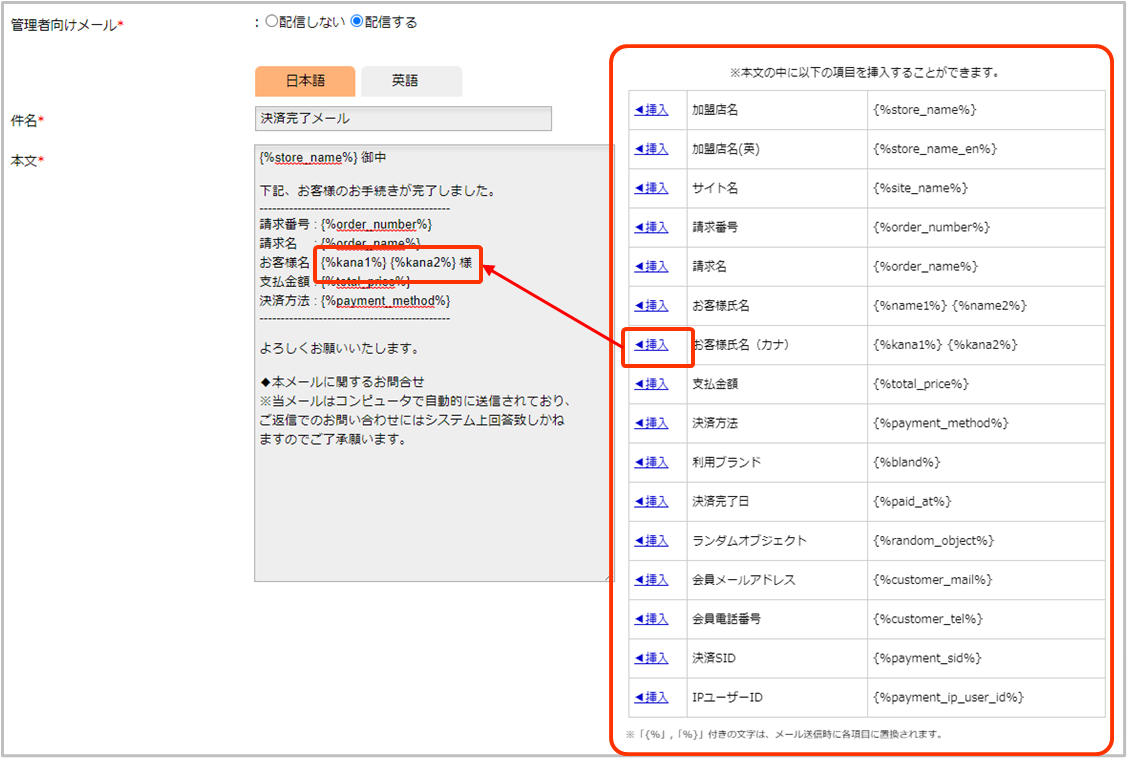Click the 件名 subject input field
This screenshot has height=758, width=1127.
pyautogui.click(x=403, y=119)
